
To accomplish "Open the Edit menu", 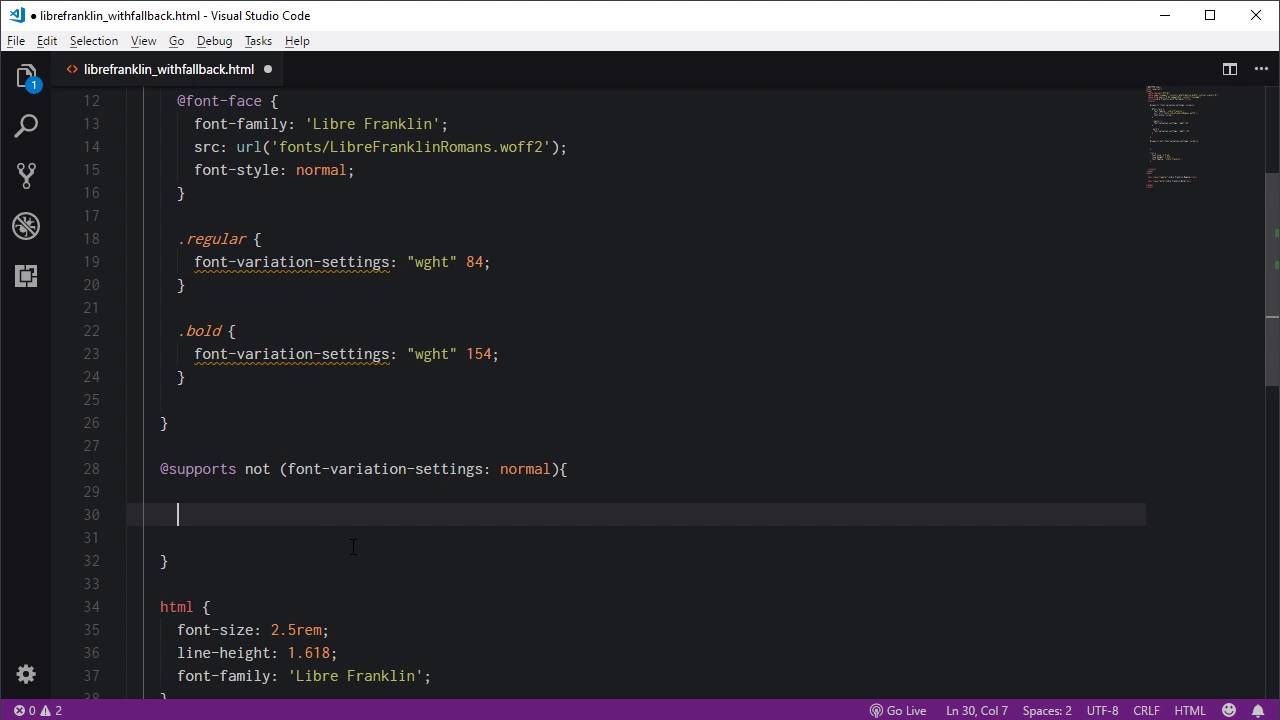I will pos(47,41).
